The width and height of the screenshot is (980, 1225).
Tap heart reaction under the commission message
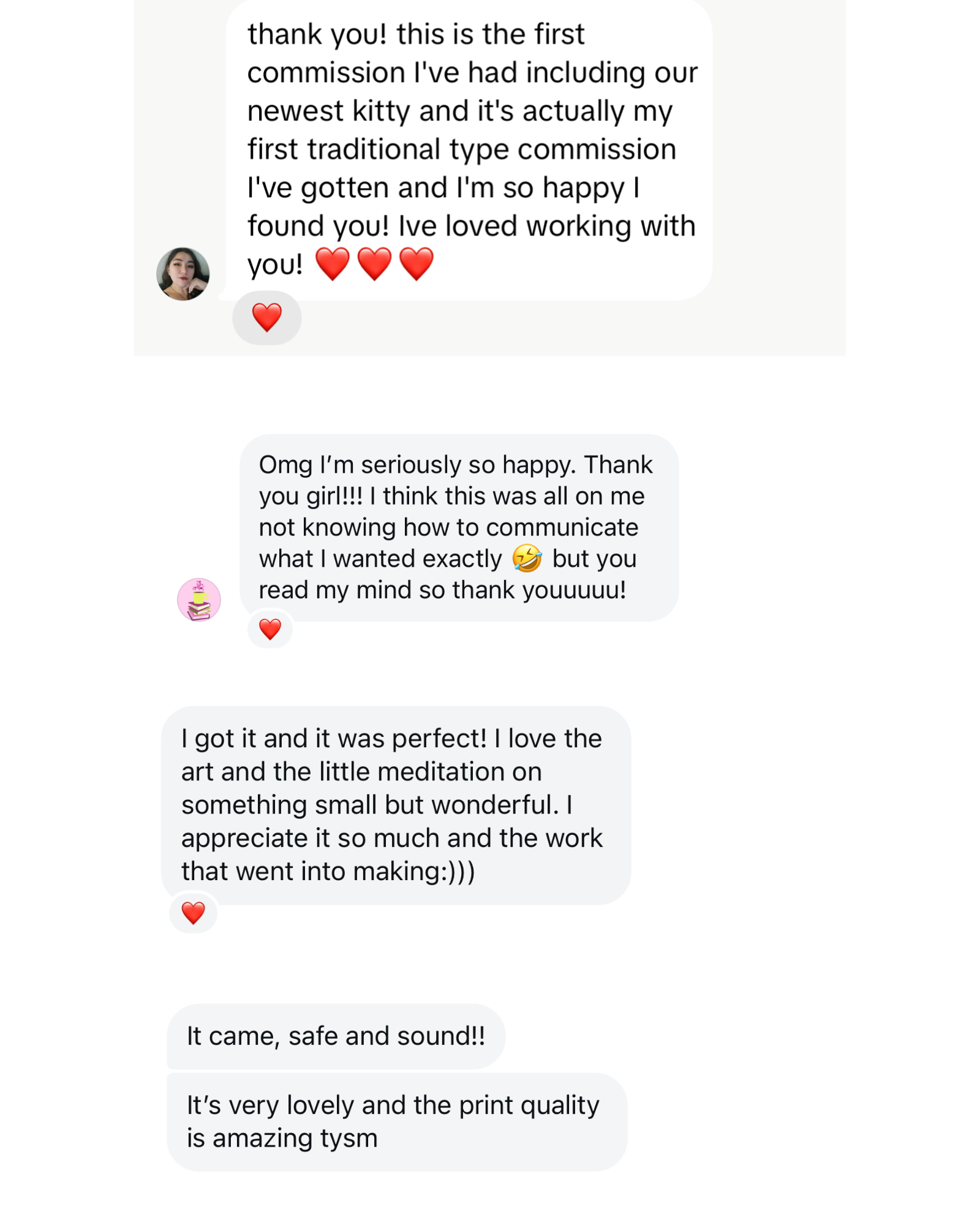click(267, 317)
